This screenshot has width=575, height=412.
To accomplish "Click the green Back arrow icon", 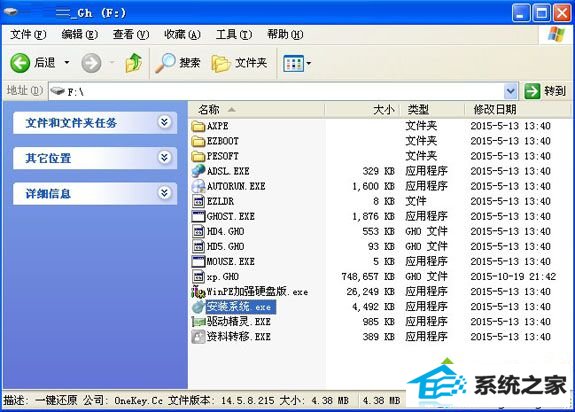I will point(20,63).
